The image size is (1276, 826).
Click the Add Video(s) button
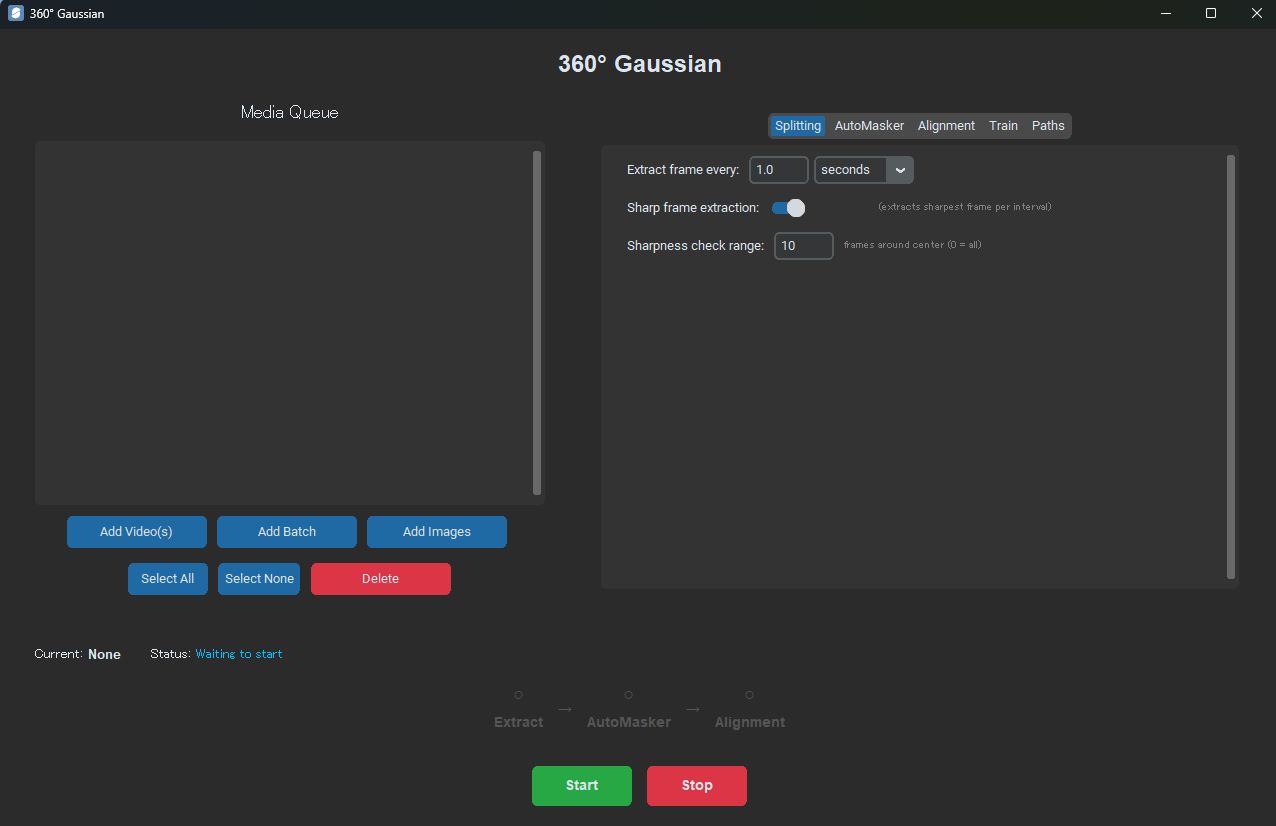point(136,531)
